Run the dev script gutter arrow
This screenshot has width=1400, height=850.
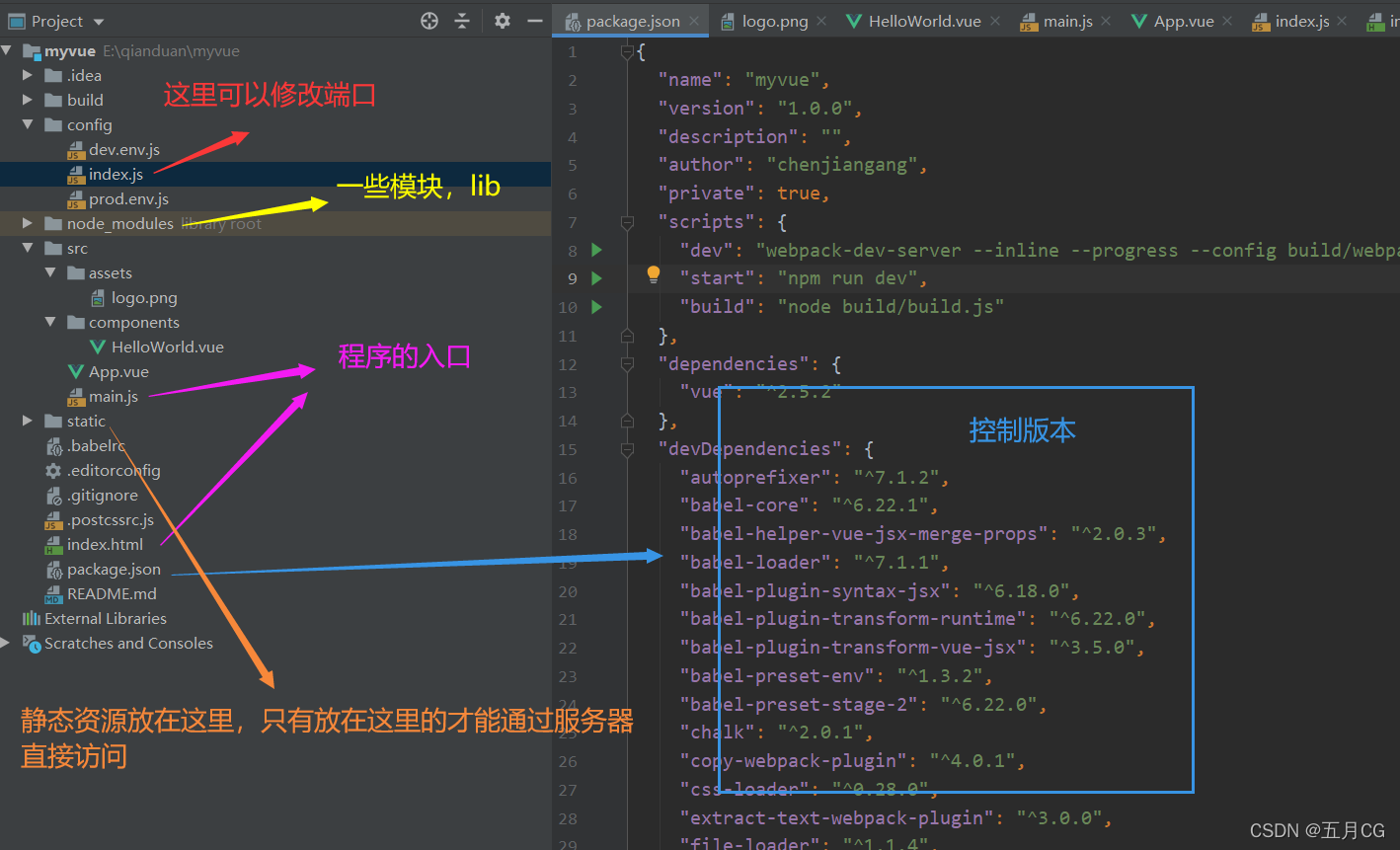(x=596, y=250)
